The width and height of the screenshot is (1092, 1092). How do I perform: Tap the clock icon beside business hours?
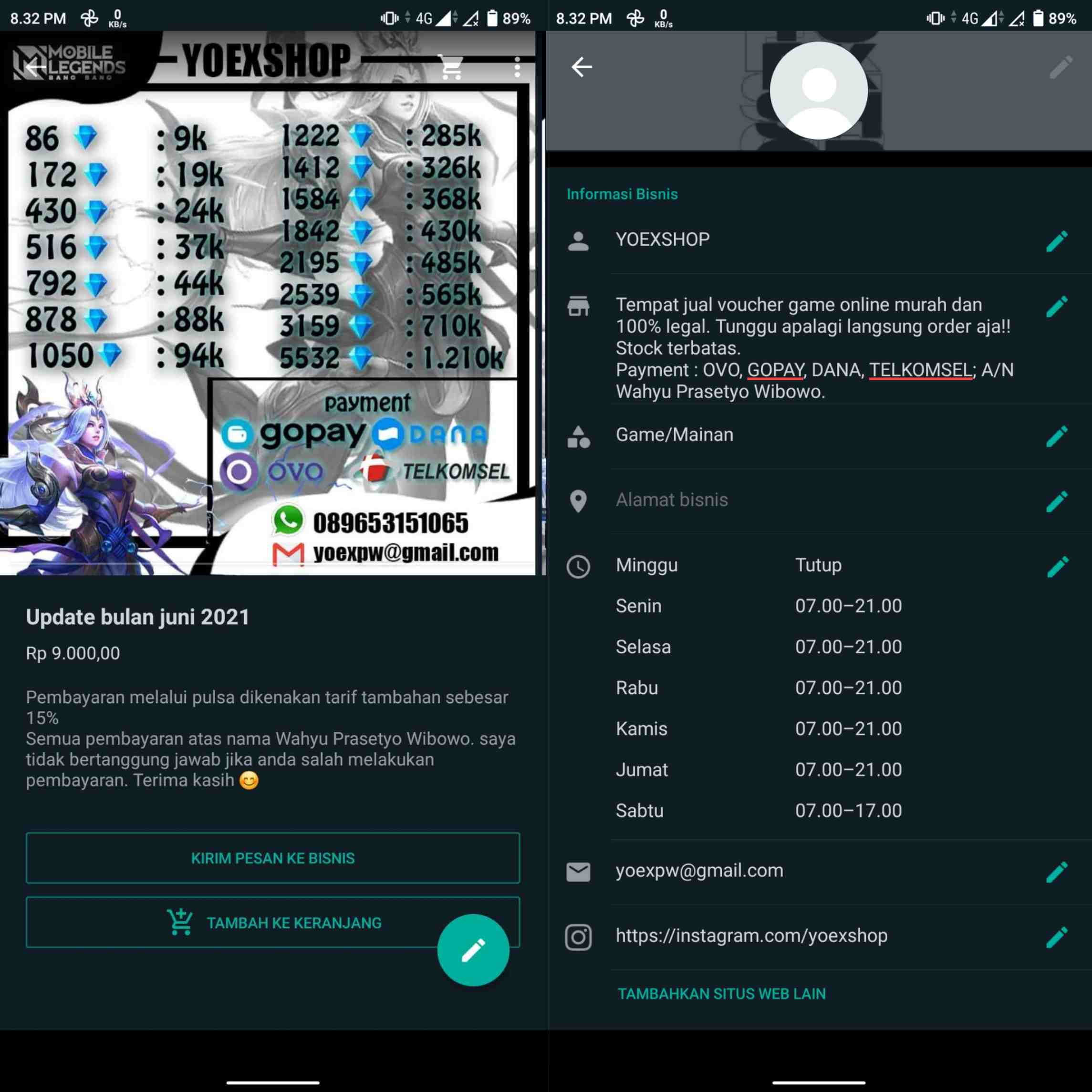click(578, 566)
